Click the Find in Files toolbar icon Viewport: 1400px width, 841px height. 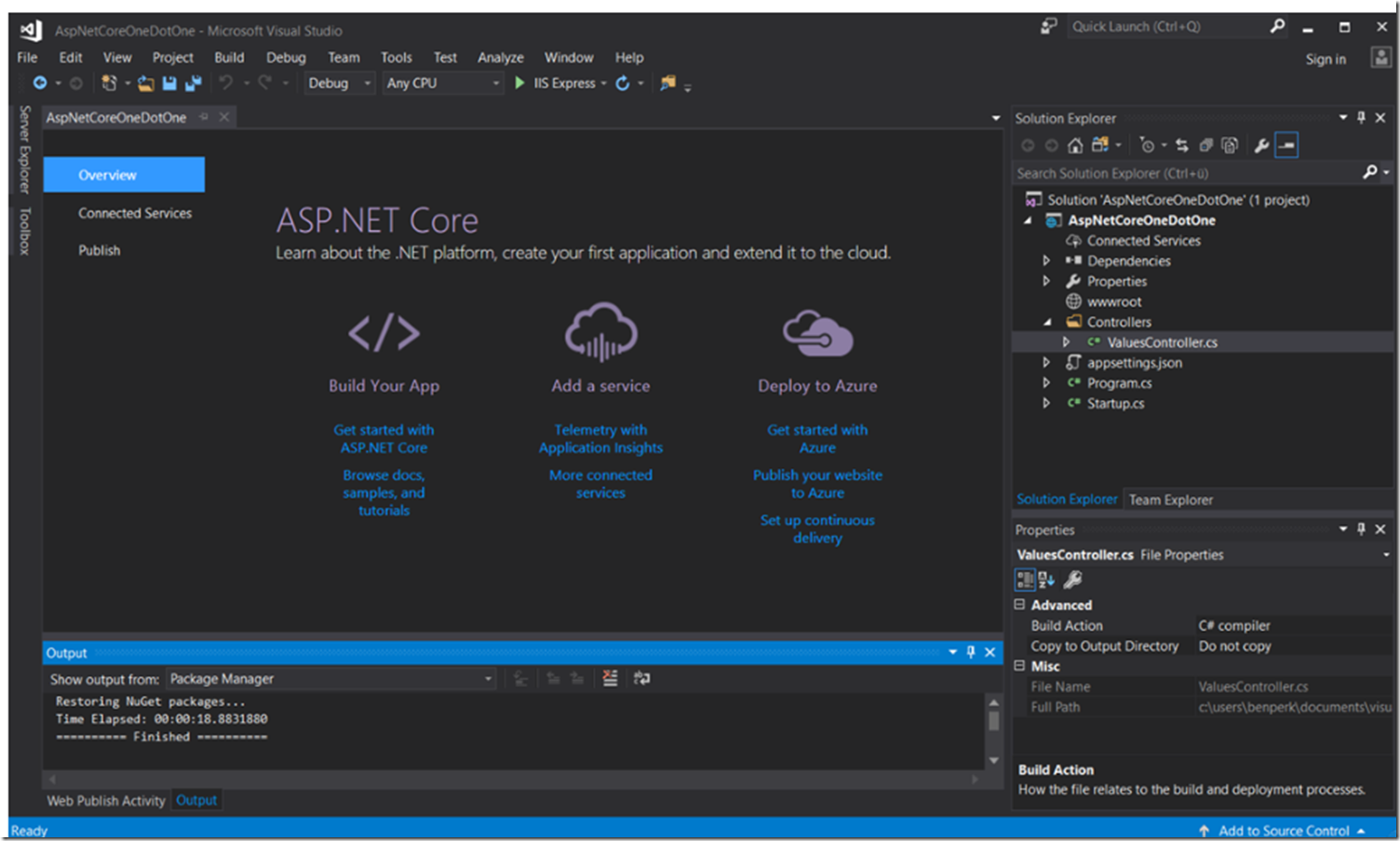coord(667,83)
